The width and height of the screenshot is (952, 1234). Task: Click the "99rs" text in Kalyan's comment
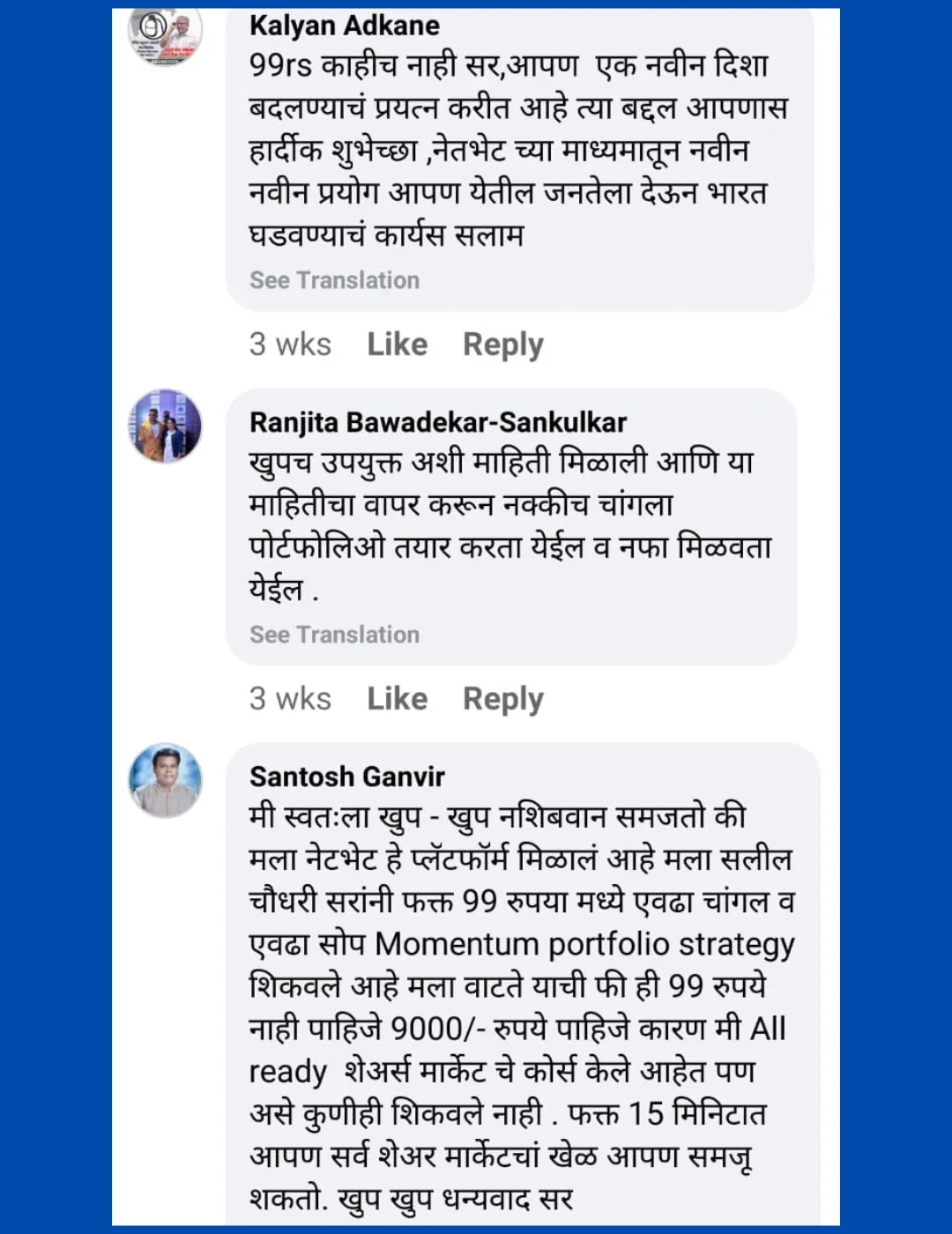tap(279, 65)
